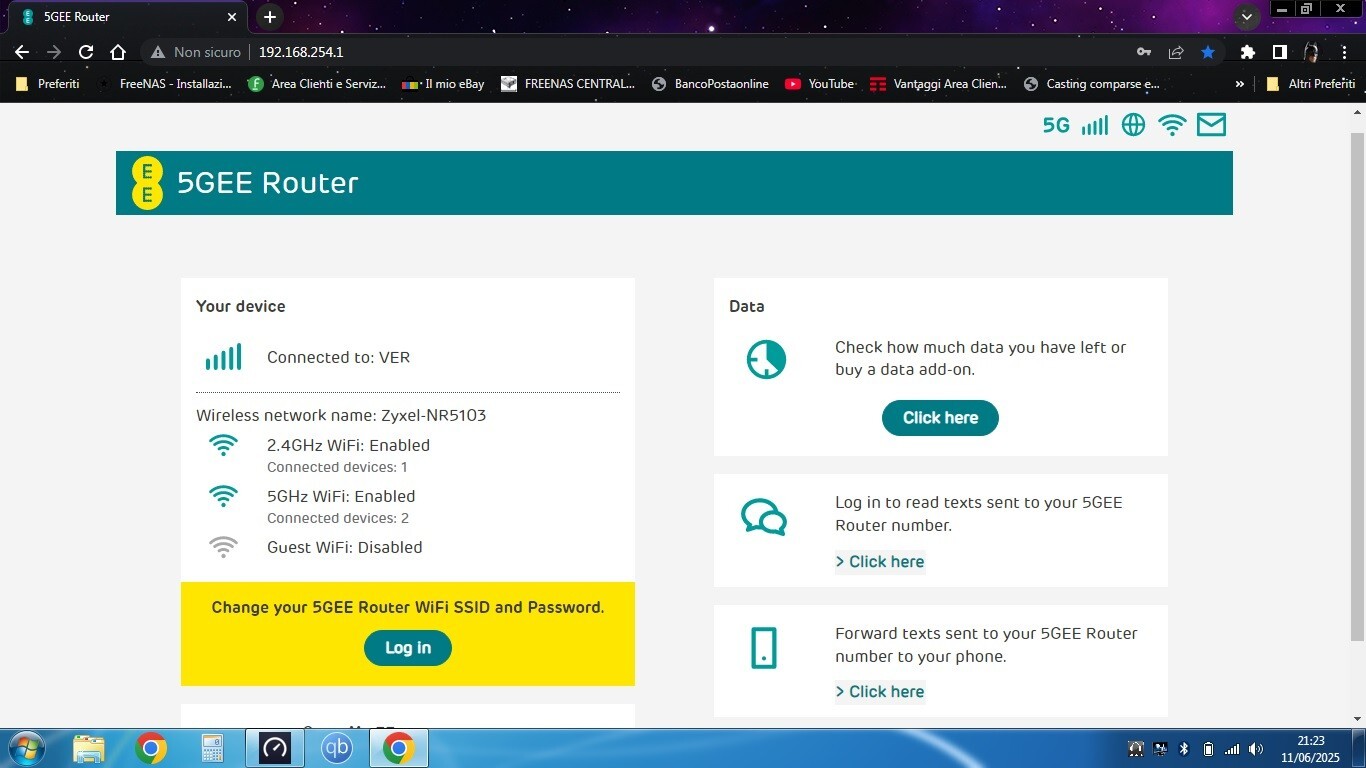Open the Chrome profile avatar
Viewport: 1366px width, 768px height.
(x=1311, y=52)
